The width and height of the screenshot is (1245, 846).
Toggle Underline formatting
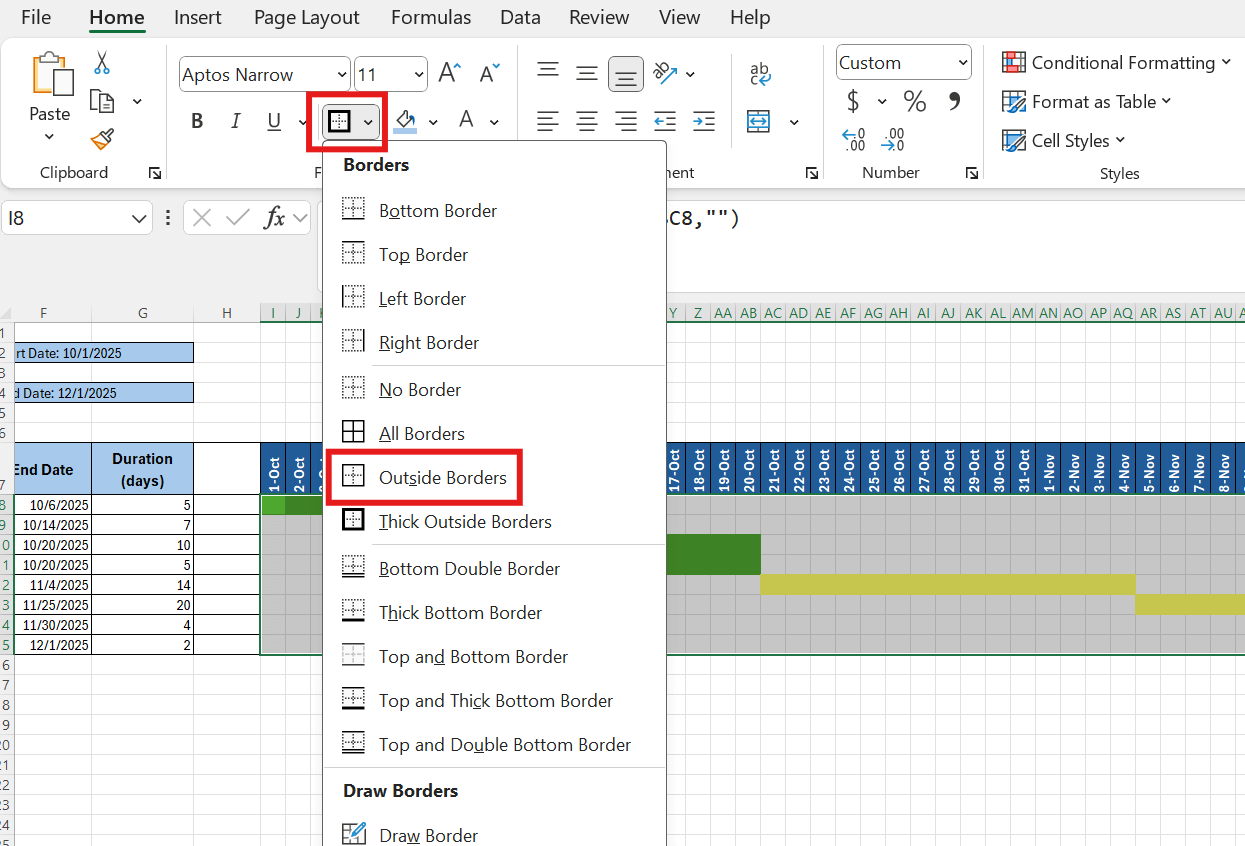coord(274,122)
